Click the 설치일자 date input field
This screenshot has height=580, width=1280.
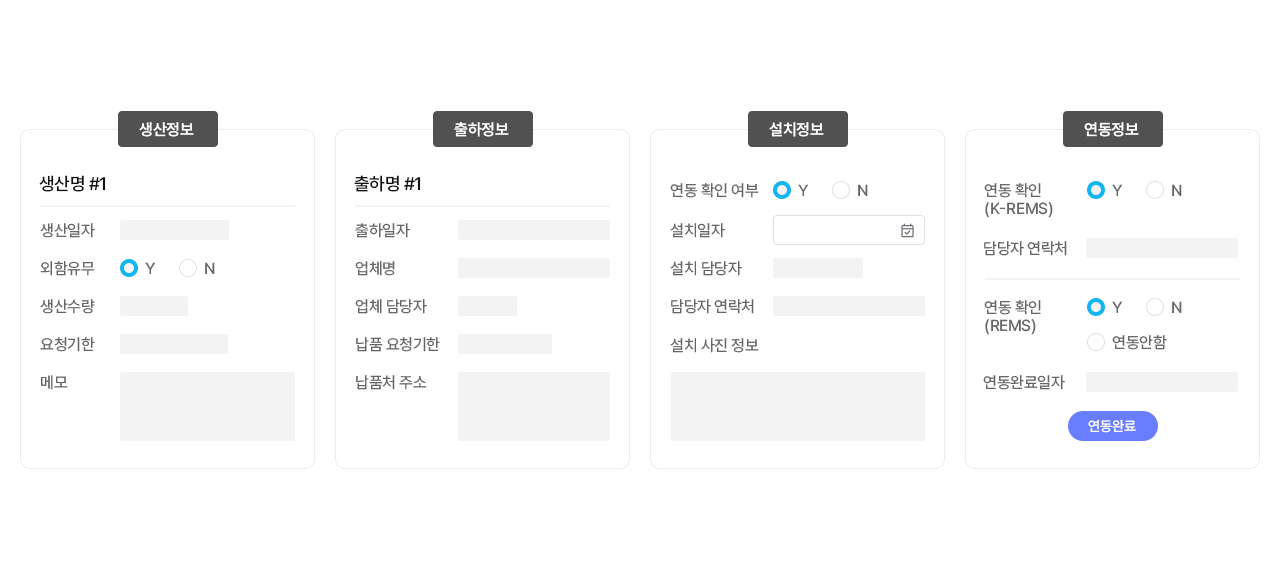pyautogui.click(x=835, y=230)
